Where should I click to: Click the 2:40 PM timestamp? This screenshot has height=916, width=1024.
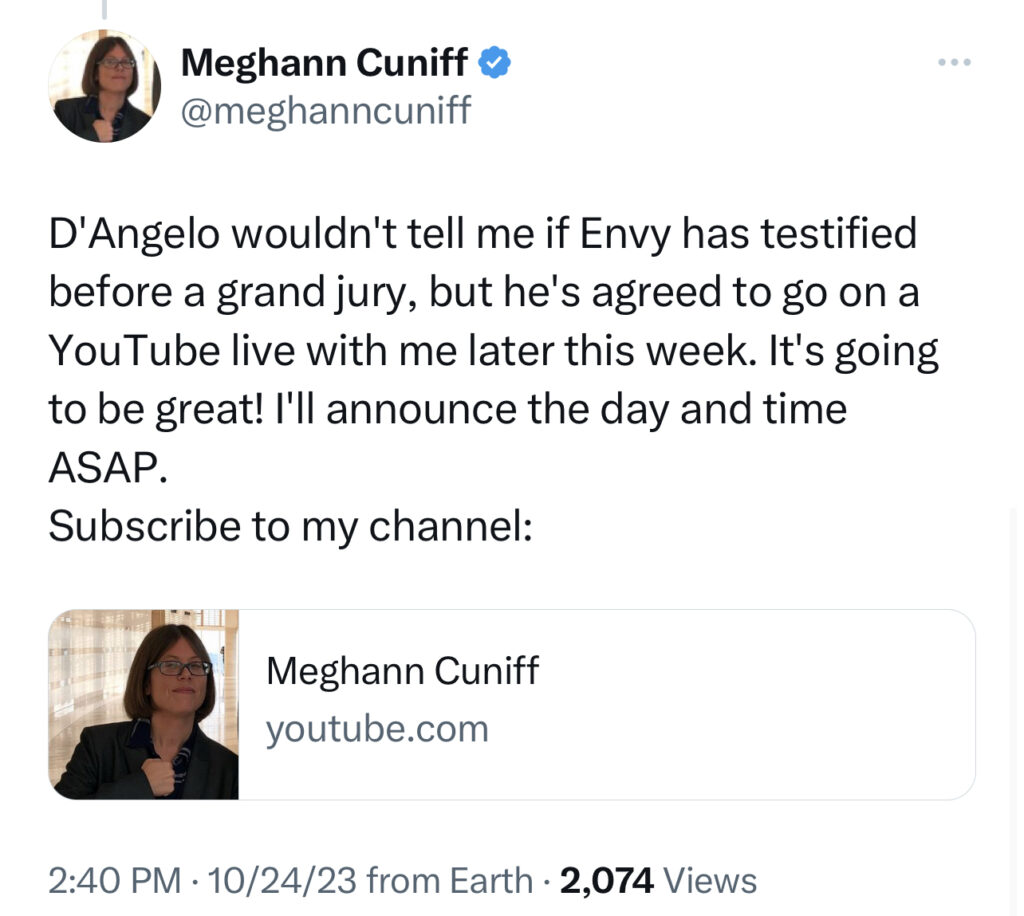(x=114, y=880)
